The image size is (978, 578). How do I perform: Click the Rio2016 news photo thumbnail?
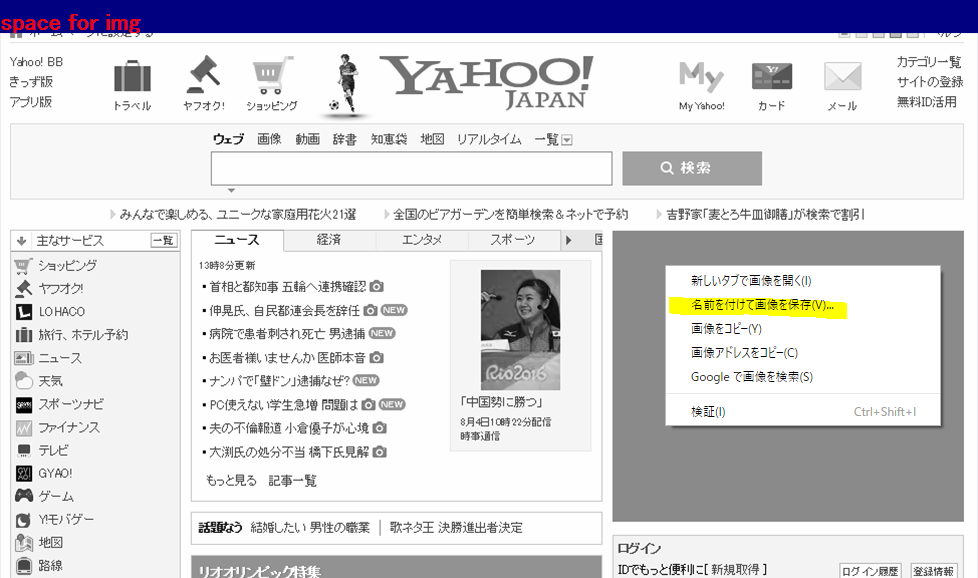(x=520, y=330)
